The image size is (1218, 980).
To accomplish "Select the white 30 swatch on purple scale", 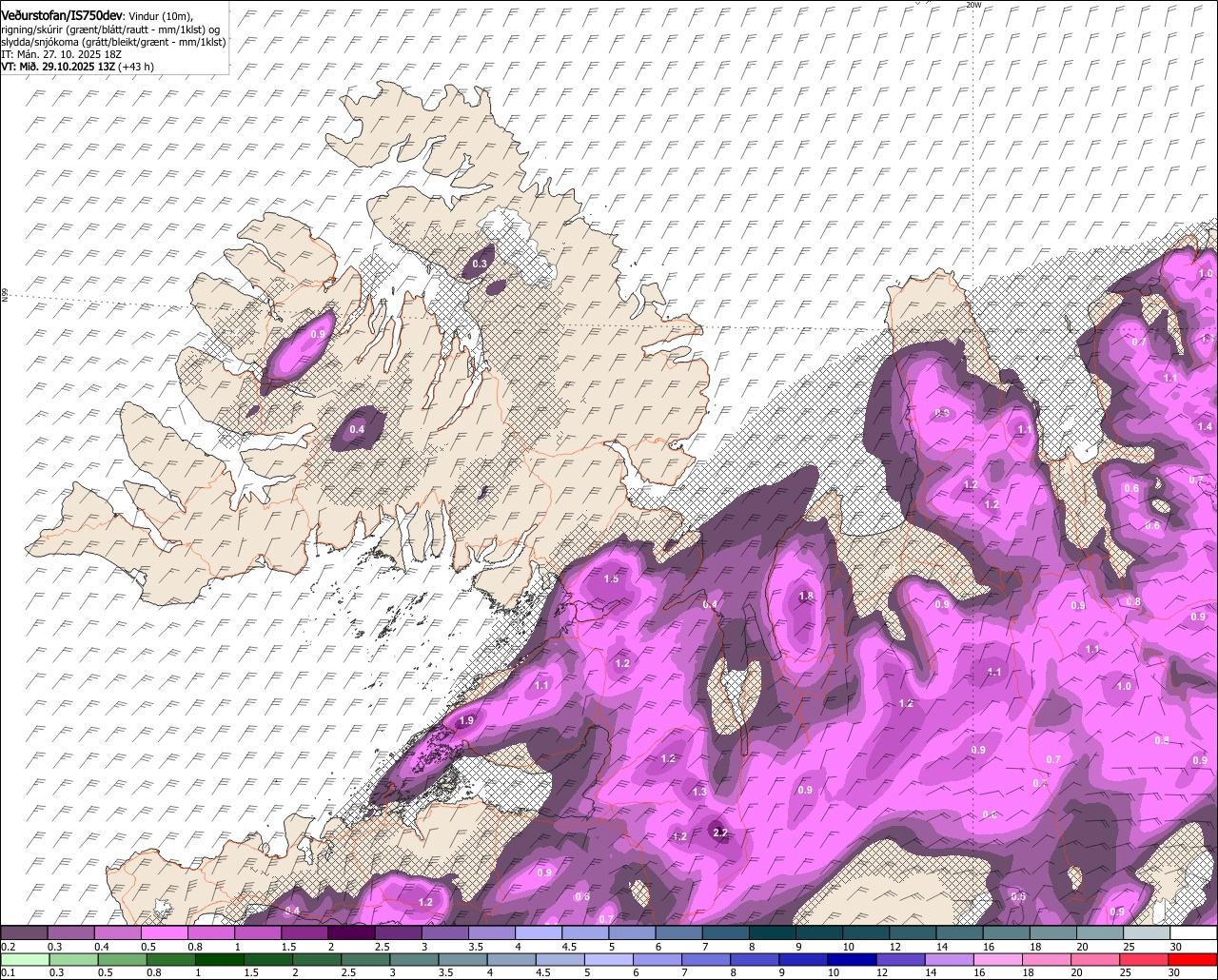I will 1193,933.
